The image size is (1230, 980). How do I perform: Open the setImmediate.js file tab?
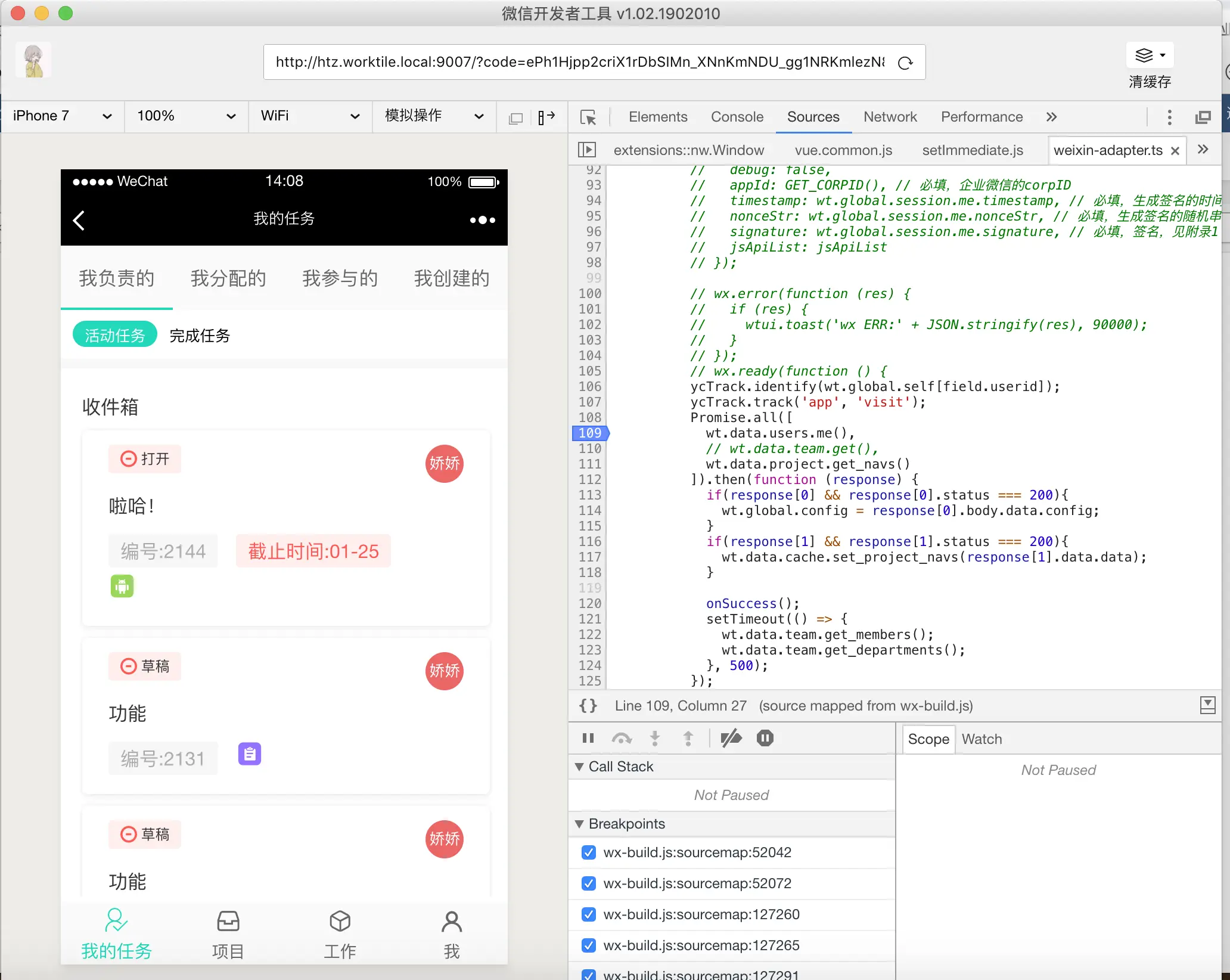[x=972, y=150]
